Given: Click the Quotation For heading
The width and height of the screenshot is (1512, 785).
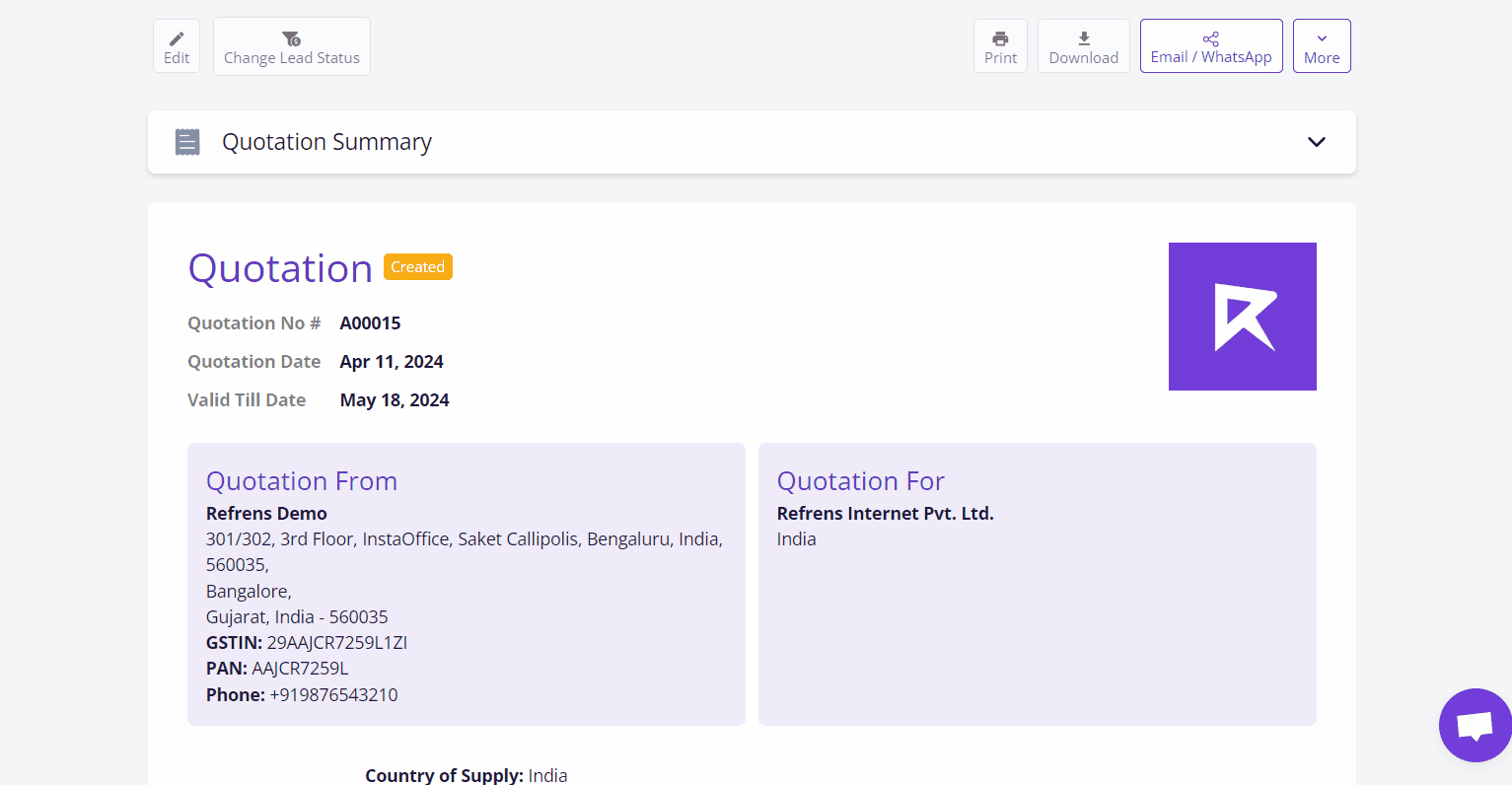Looking at the screenshot, I should (861, 481).
